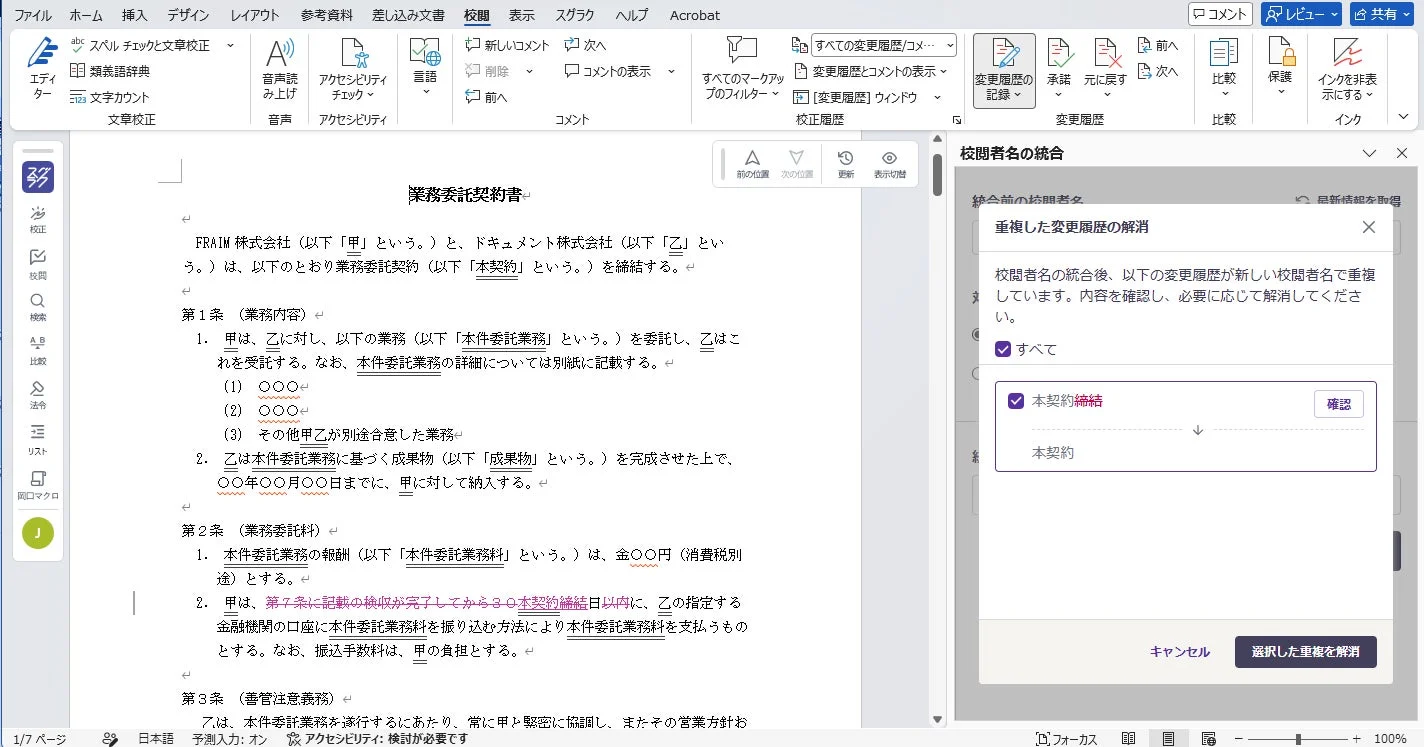Collapse the ribbon with the chevron
This screenshot has width=1424, height=747.
click(x=1405, y=117)
